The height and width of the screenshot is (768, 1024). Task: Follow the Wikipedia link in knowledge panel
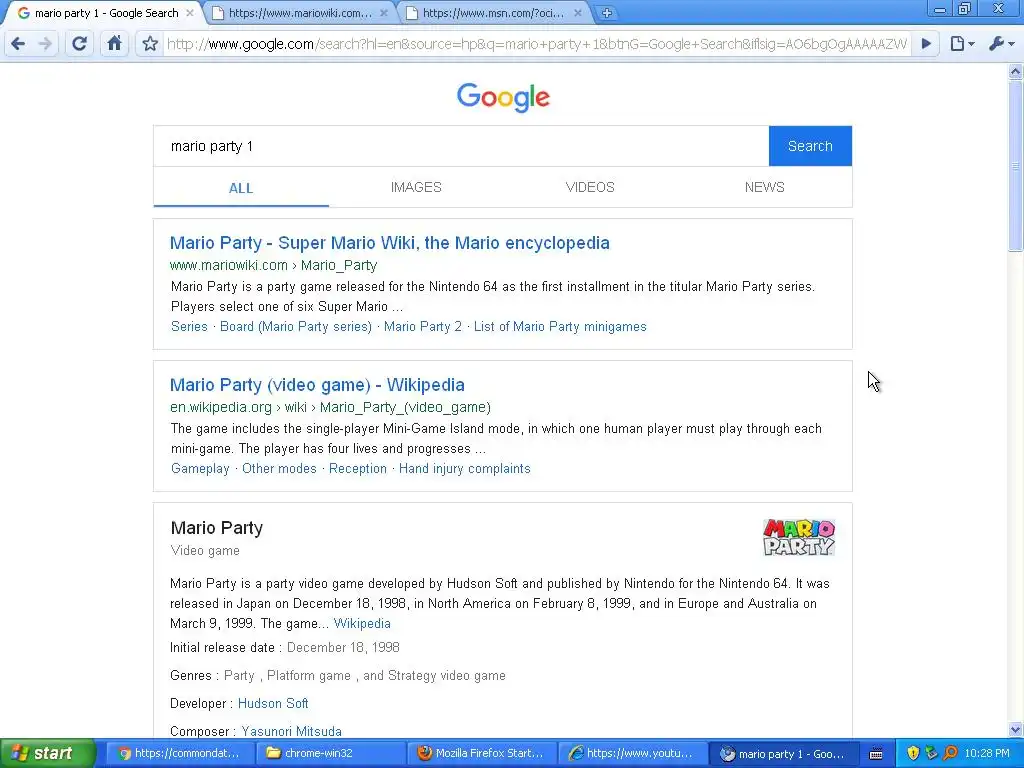[362, 624]
